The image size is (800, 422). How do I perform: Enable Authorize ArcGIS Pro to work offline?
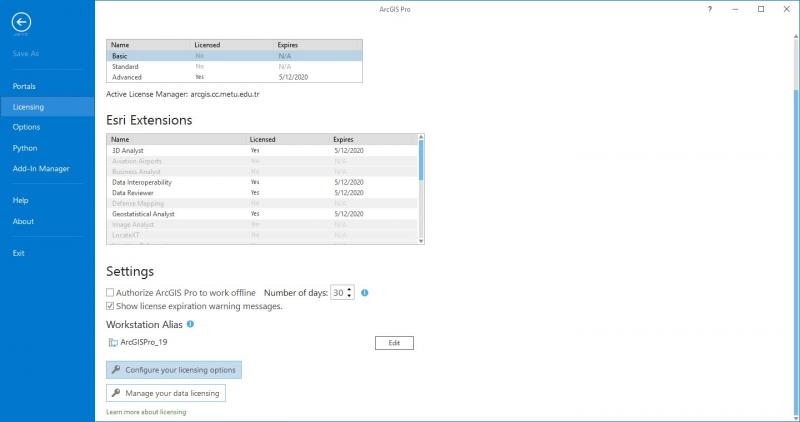110,293
